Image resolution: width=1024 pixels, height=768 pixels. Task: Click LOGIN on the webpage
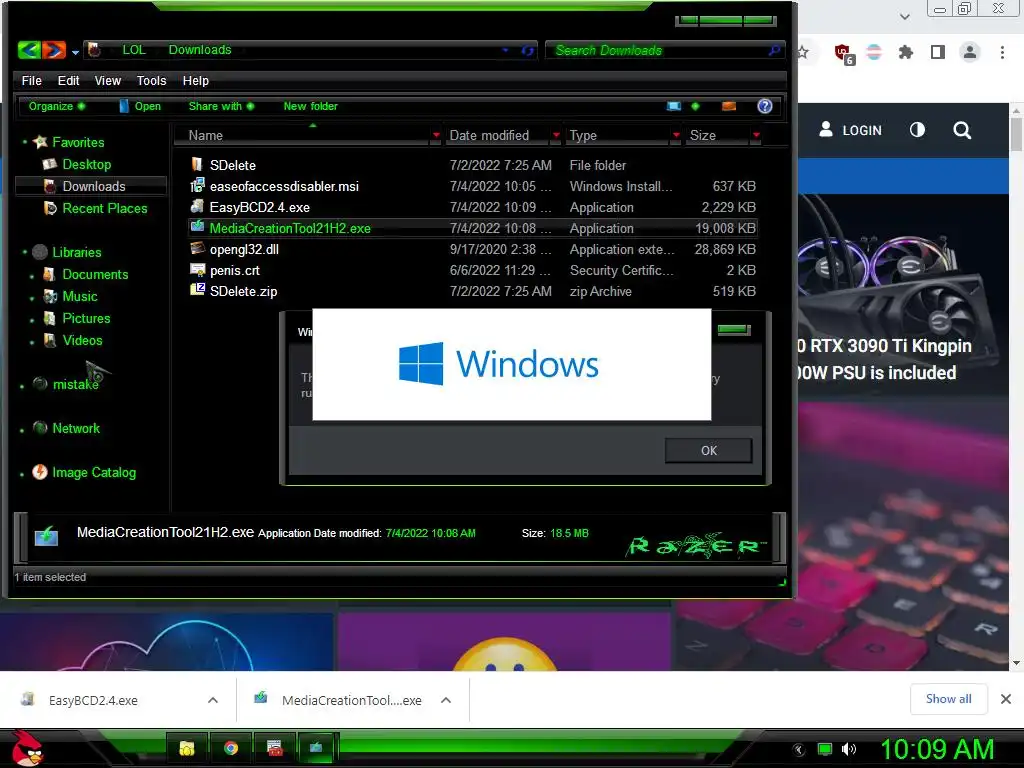pyautogui.click(x=850, y=130)
